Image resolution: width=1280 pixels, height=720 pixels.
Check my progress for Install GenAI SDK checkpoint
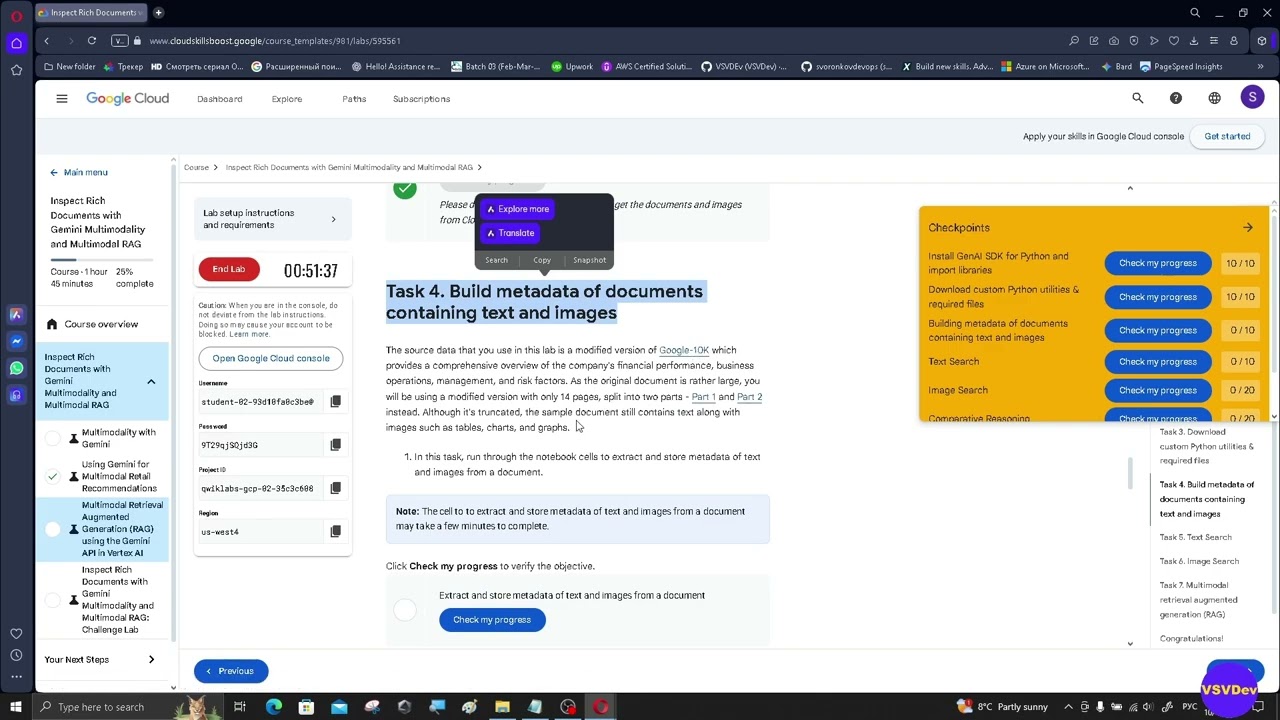(x=1158, y=263)
